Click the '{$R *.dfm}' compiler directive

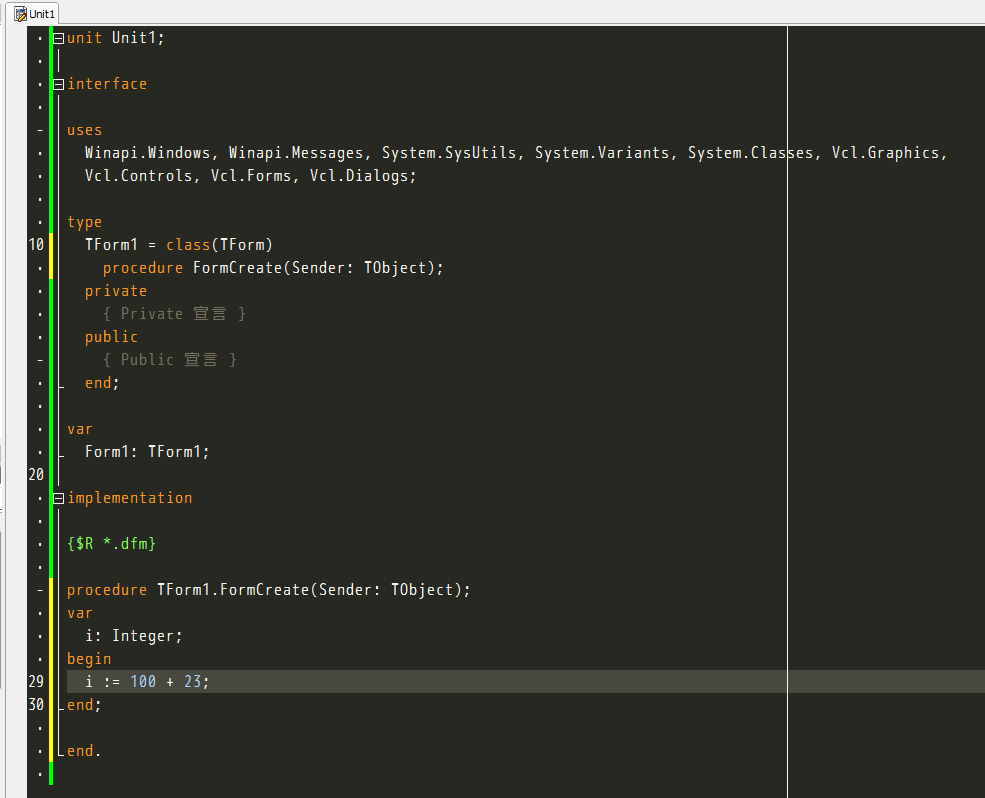tap(111, 544)
